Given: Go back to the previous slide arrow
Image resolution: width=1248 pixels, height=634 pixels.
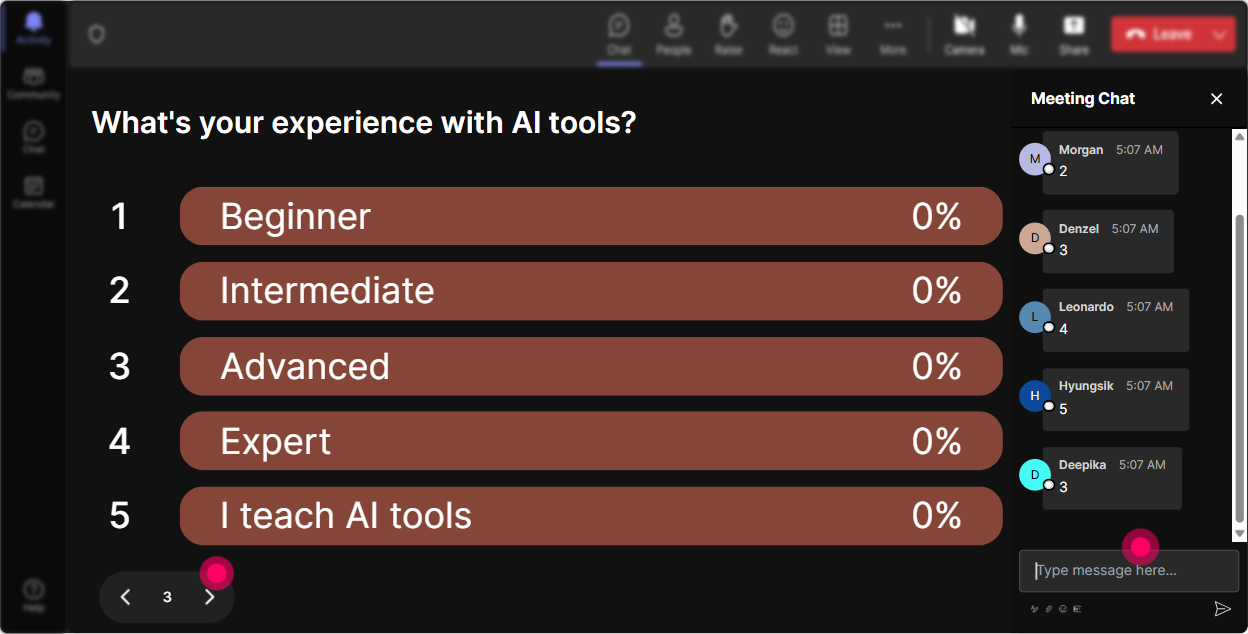Looking at the screenshot, I should click(125, 597).
